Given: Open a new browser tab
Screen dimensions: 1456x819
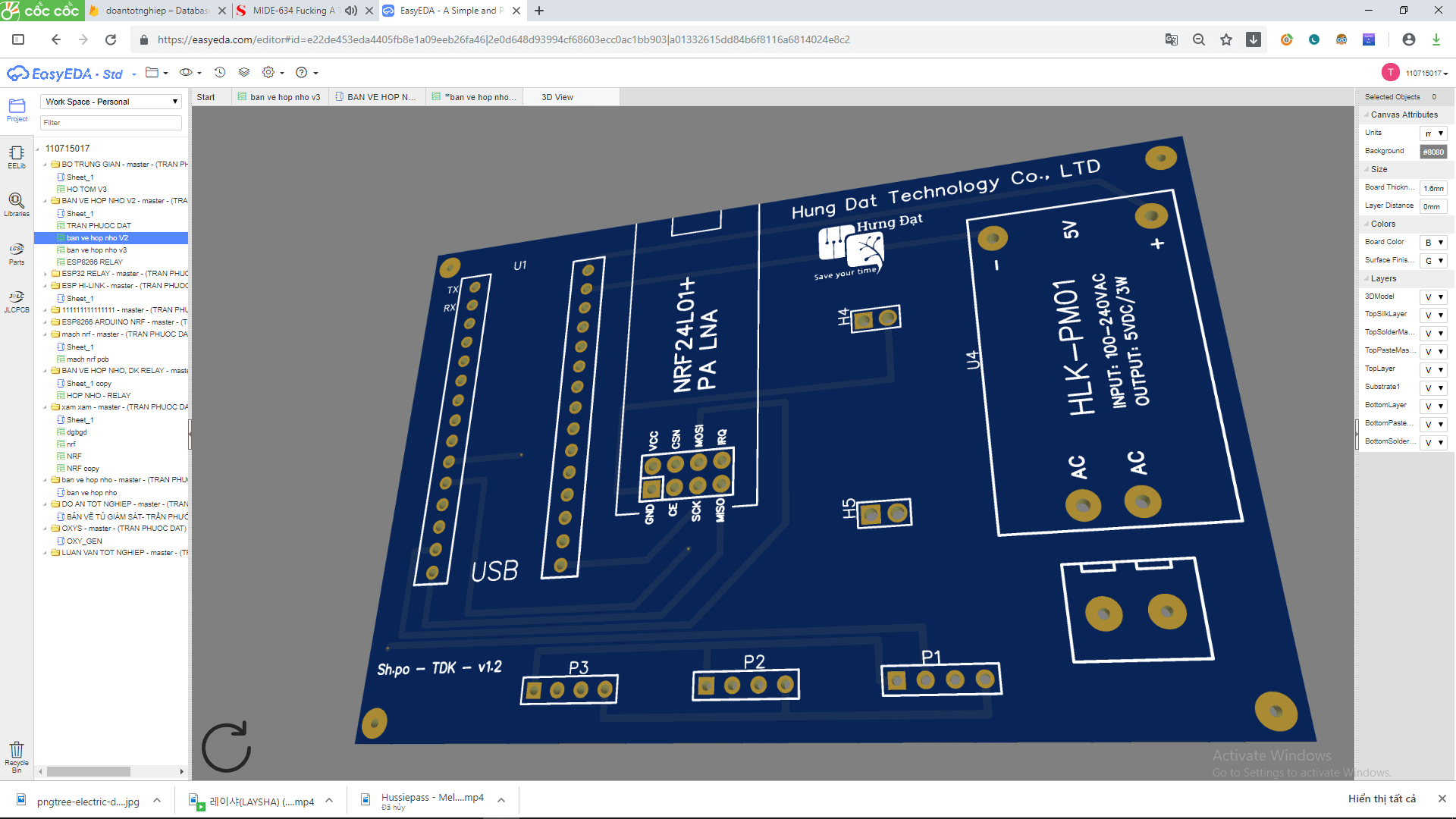Looking at the screenshot, I should click(x=539, y=11).
